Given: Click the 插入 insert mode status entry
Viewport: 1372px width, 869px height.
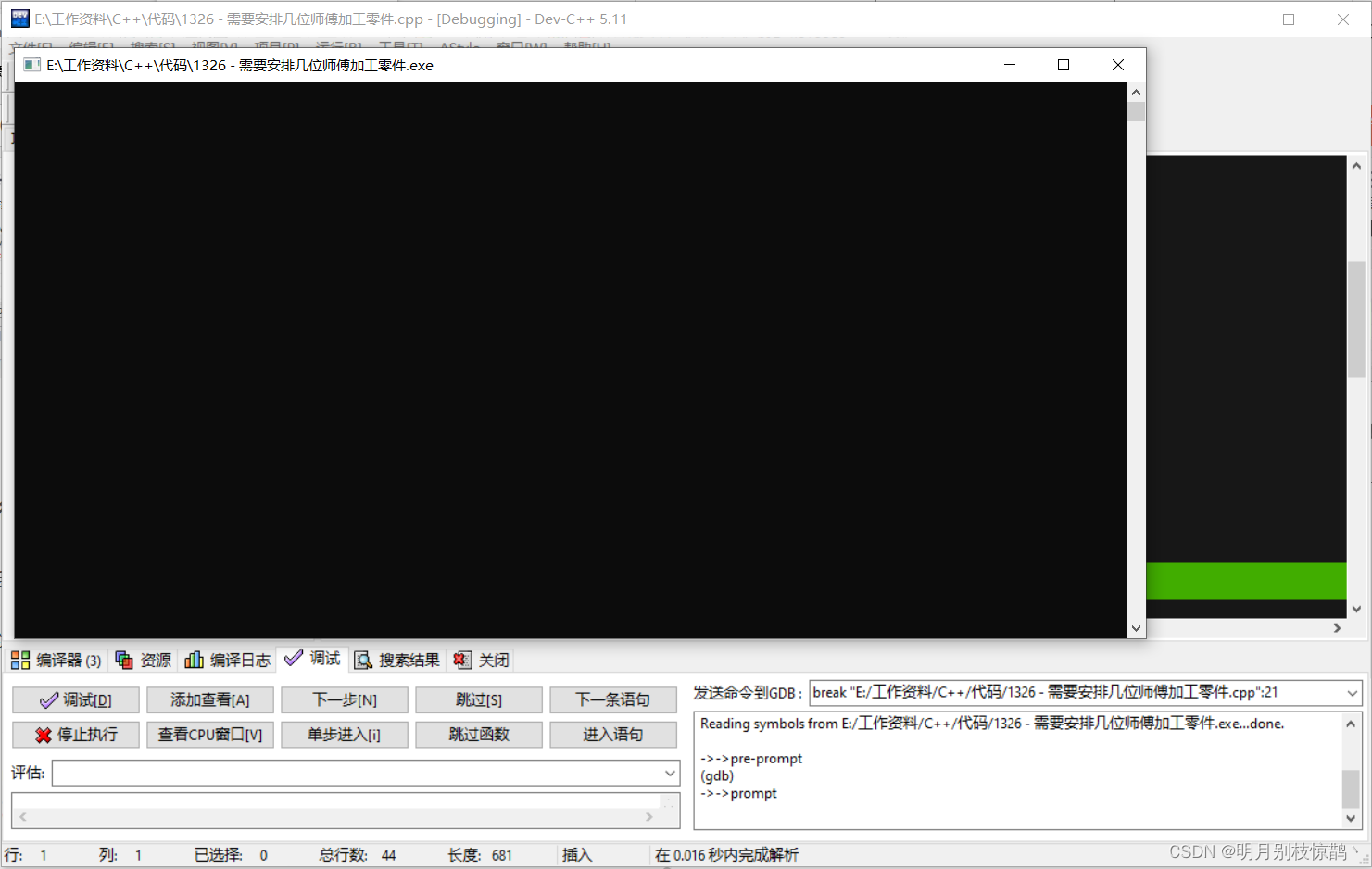Looking at the screenshot, I should [577, 855].
